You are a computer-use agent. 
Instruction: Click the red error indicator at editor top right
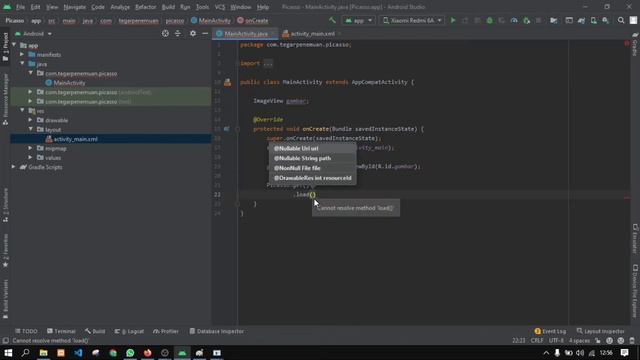(x=627, y=43)
